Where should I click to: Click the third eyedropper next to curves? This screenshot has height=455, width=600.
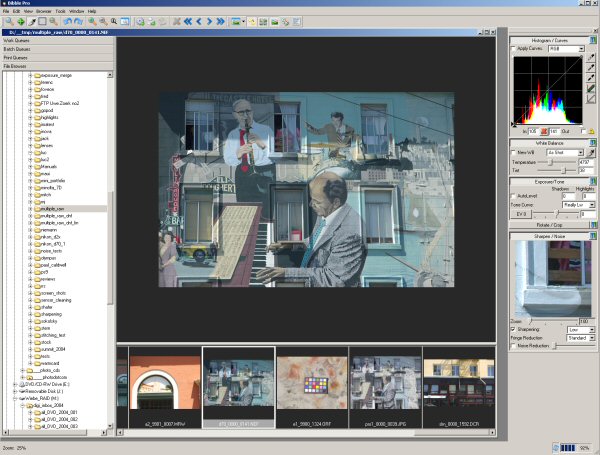(x=591, y=78)
